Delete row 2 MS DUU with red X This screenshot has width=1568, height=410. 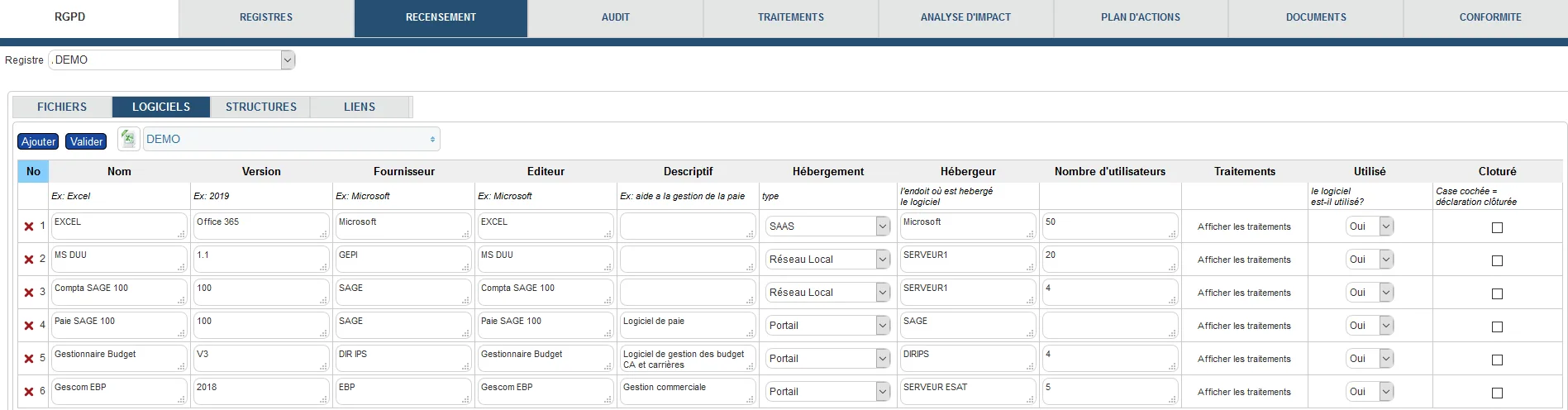29,260
